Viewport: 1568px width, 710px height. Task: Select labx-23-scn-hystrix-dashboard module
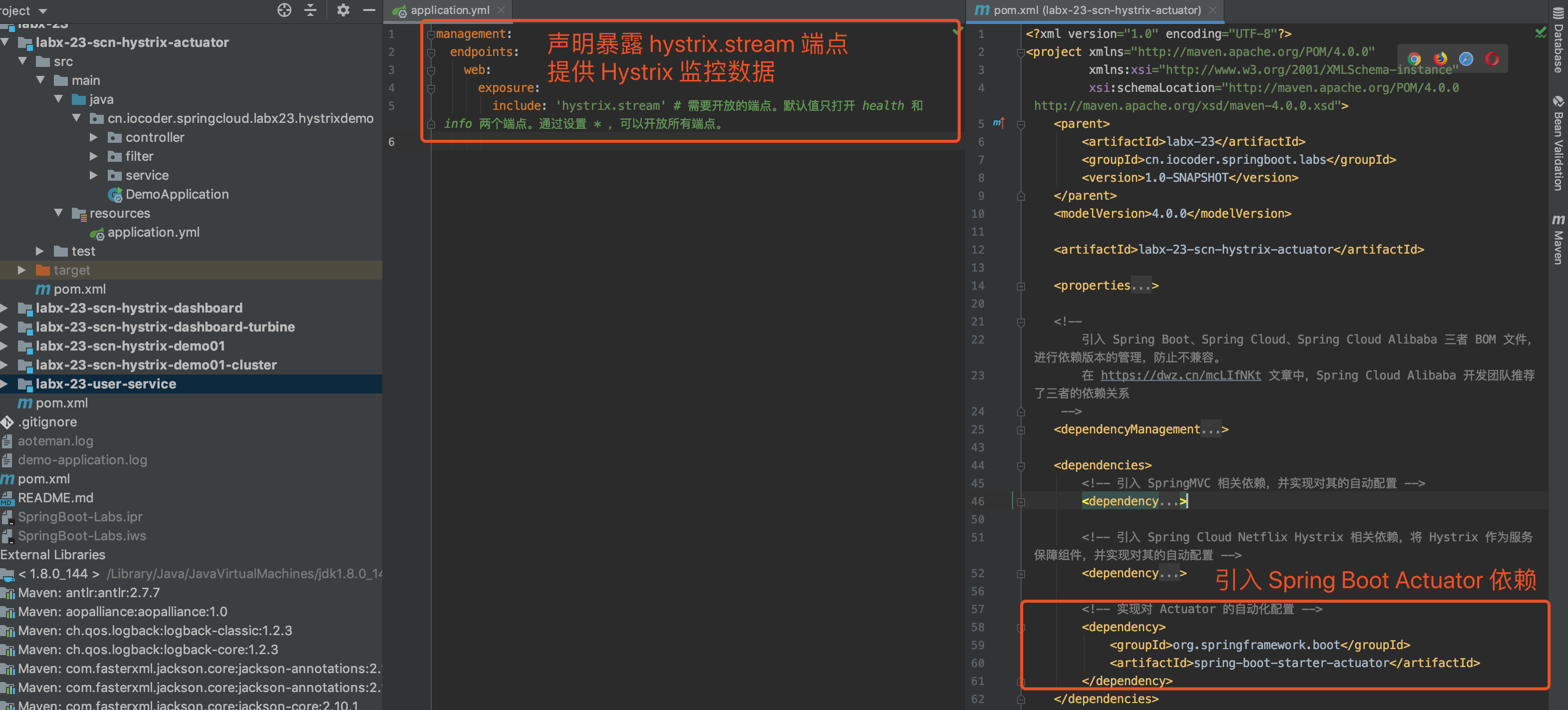coord(139,308)
